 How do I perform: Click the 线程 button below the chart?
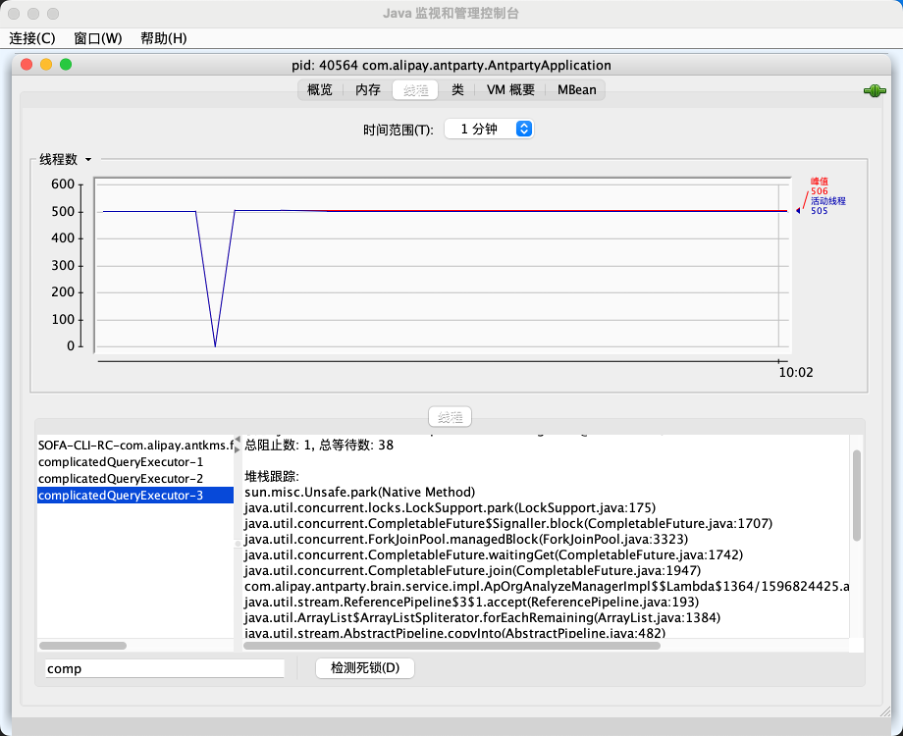(450, 417)
